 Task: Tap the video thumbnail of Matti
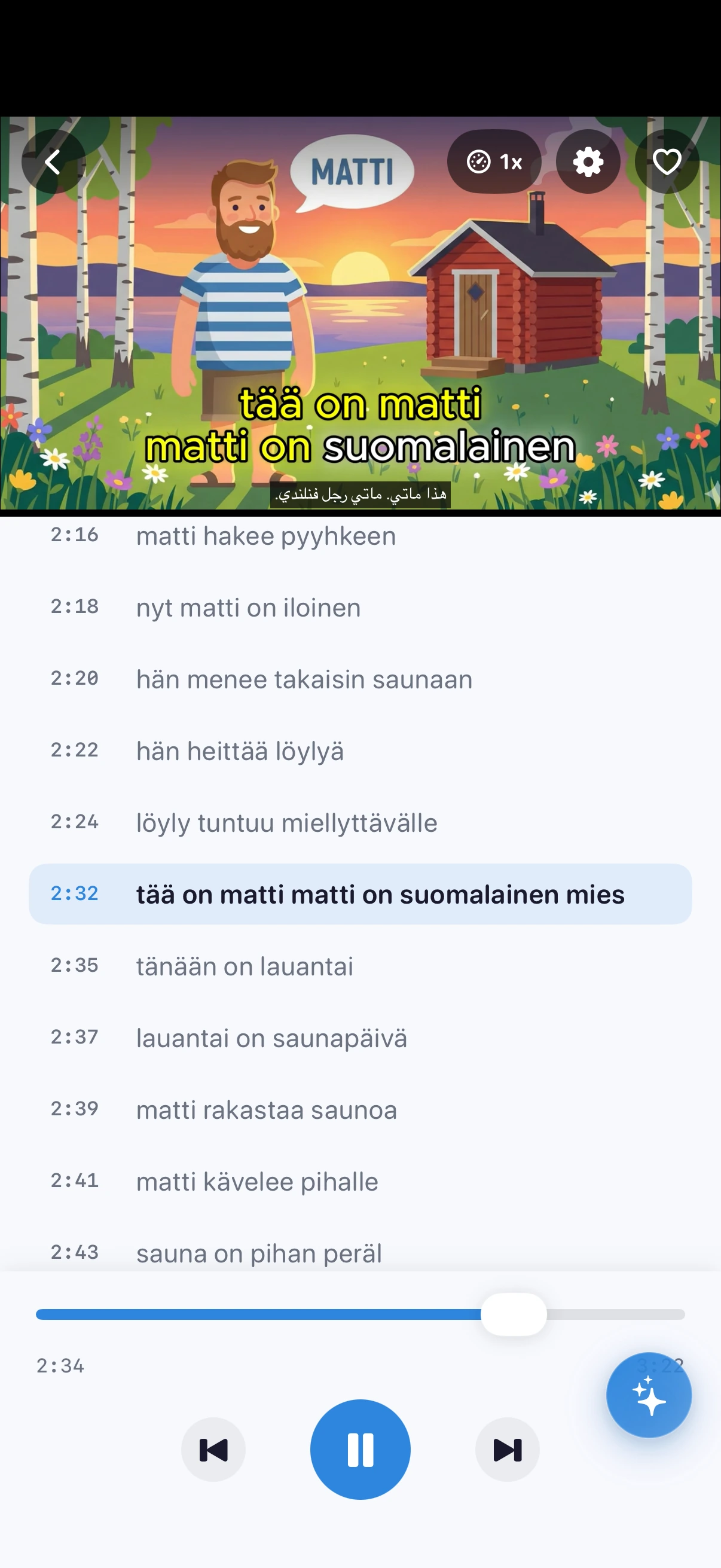(360, 313)
